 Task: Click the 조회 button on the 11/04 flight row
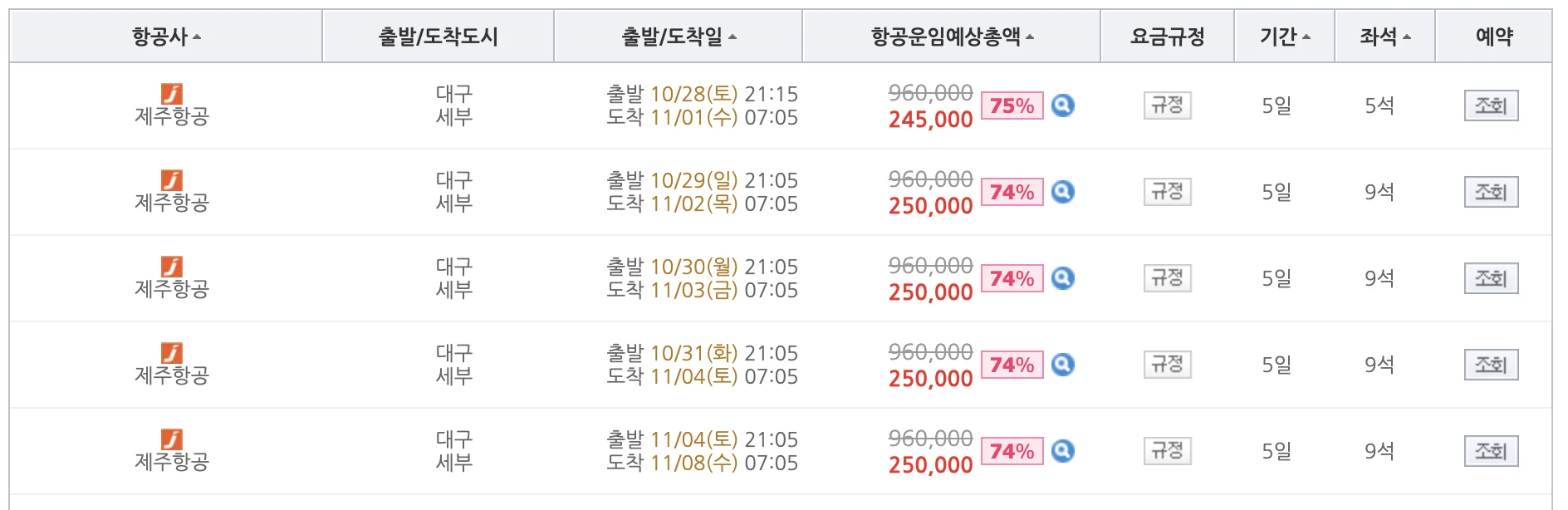click(x=1490, y=451)
